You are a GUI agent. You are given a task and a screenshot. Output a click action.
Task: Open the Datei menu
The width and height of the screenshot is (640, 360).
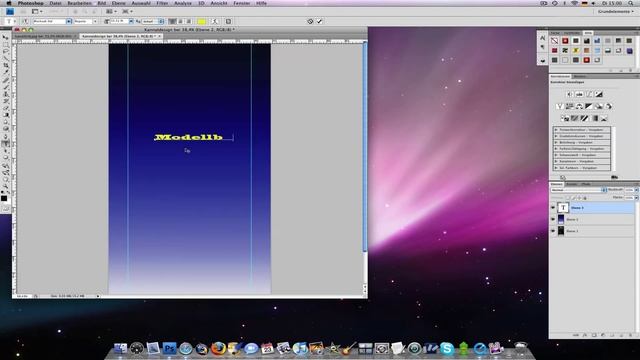(x=55, y=3)
